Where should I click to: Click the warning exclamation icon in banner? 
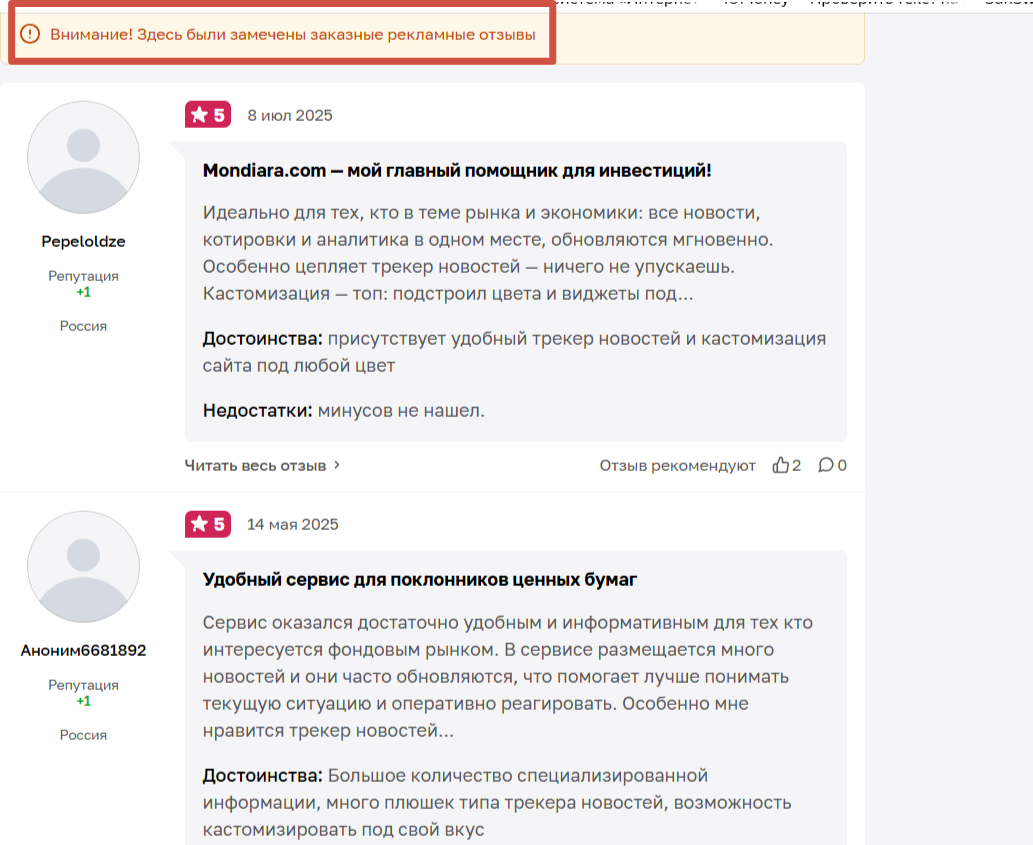(30, 34)
